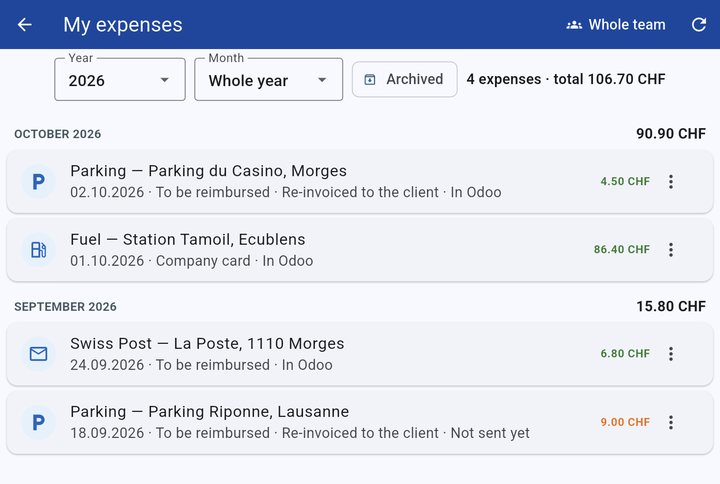Click the SEPTEMBER 2026 section header
Viewport: 720px width, 484px height.
pyautogui.click(x=66, y=307)
